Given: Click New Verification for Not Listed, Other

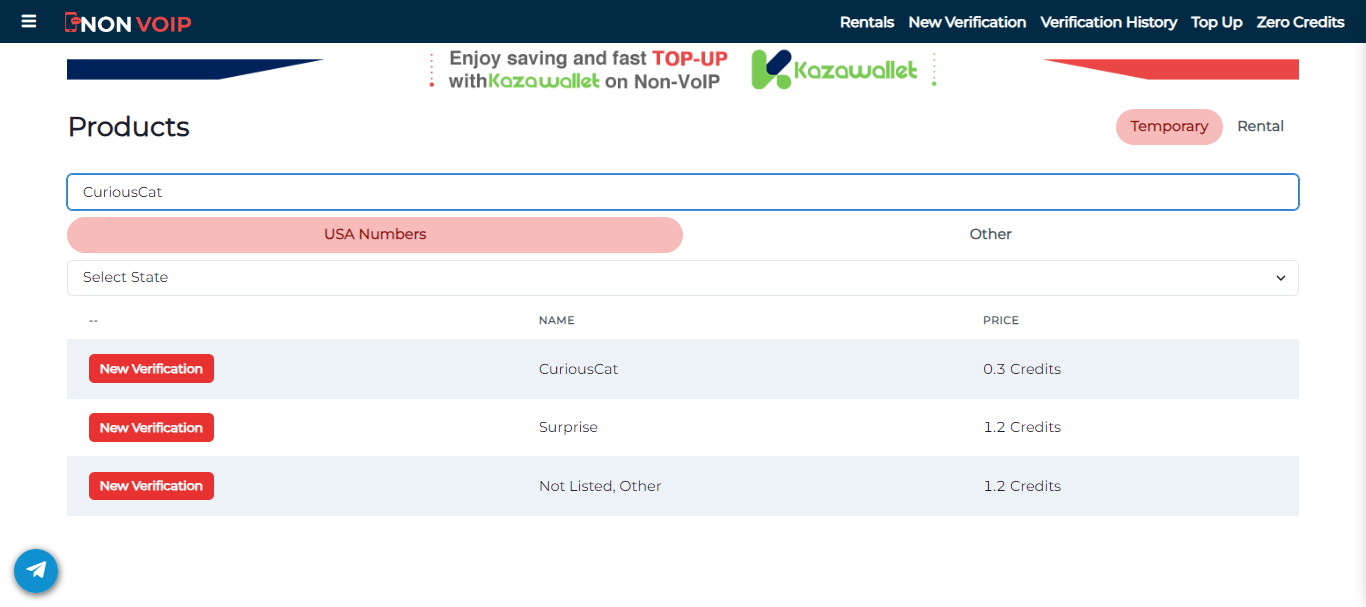Looking at the screenshot, I should 151,485.
